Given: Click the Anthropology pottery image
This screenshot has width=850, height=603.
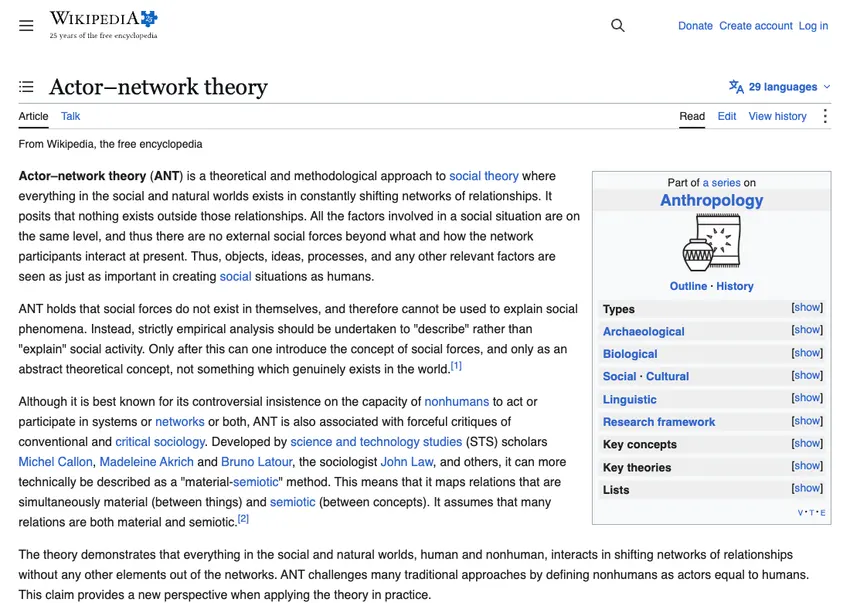Looking at the screenshot, I should point(711,242).
